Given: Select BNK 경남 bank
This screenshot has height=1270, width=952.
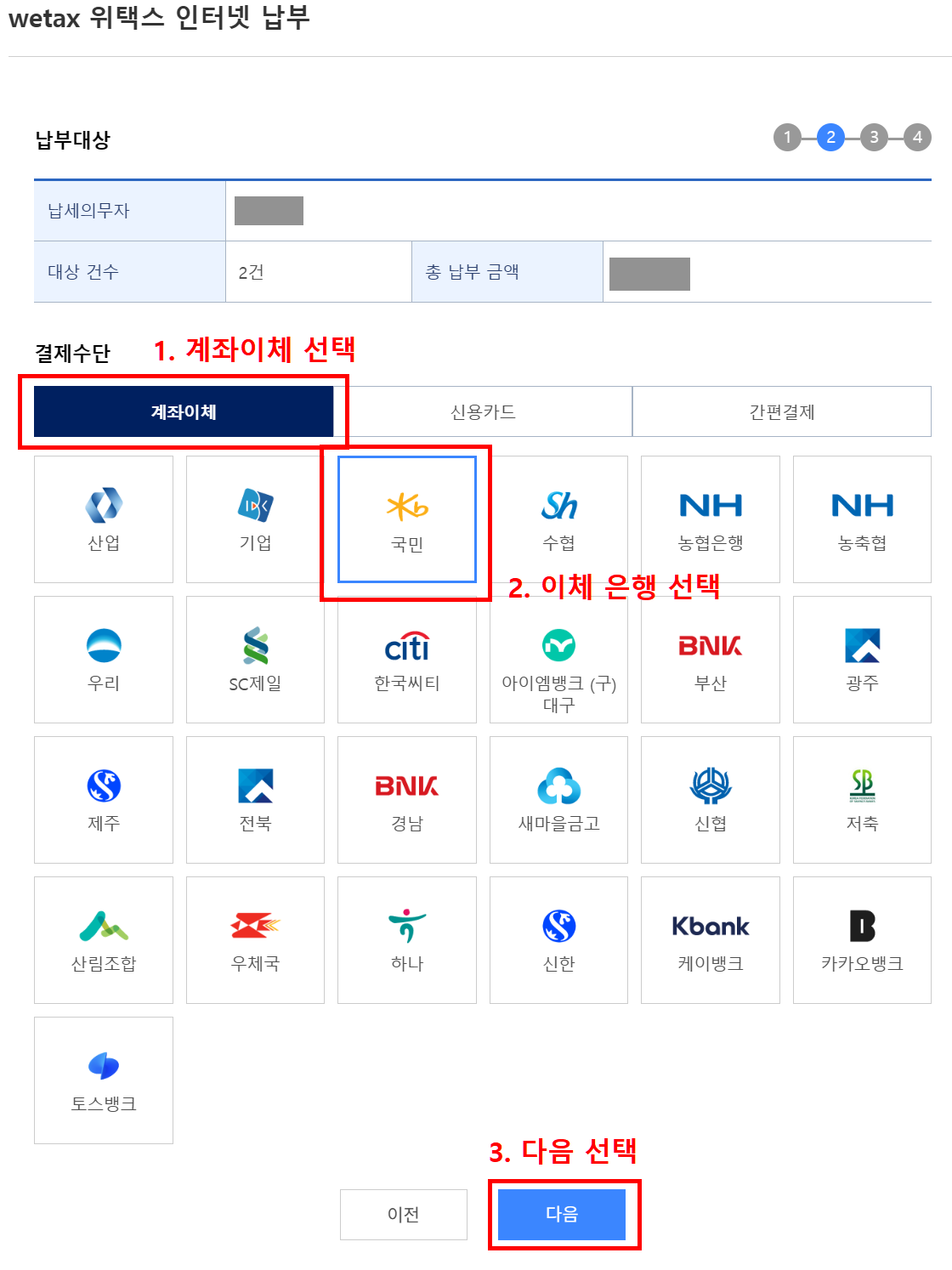Looking at the screenshot, I should (x=407, y=800).
